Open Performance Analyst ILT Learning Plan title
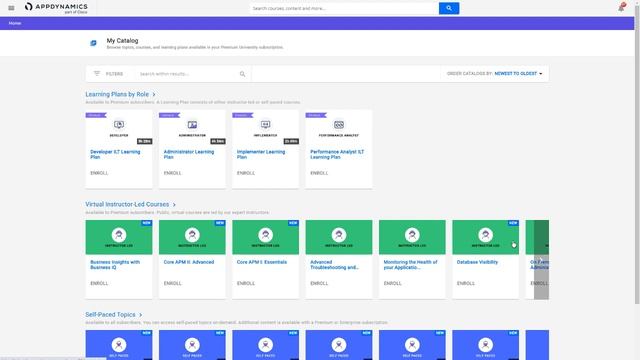 tap(337, 154)
